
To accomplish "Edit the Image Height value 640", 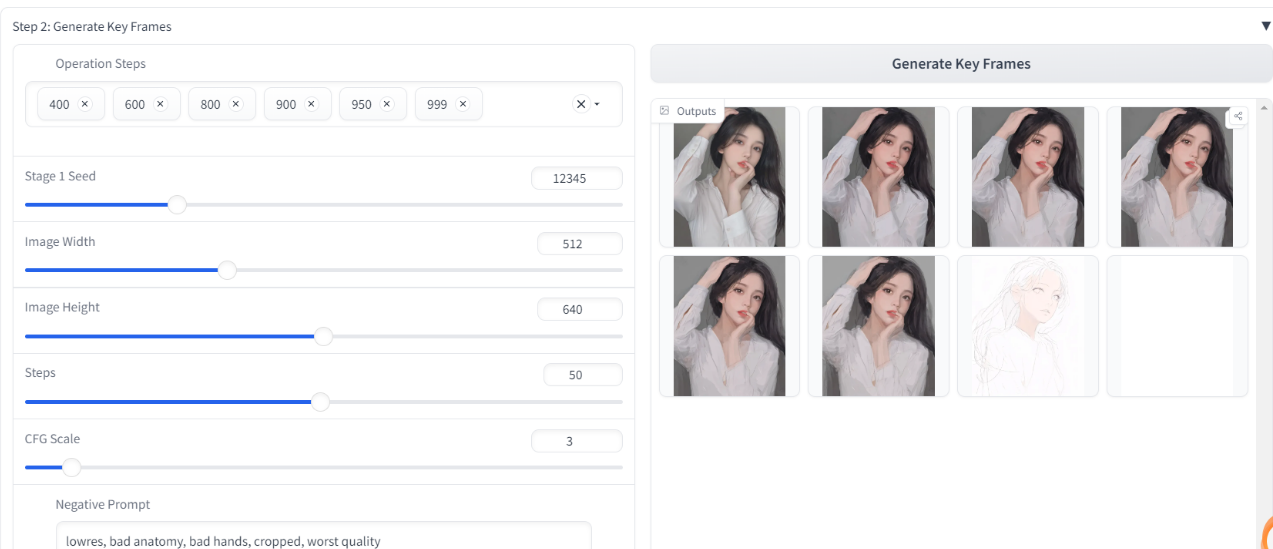I will click(x=579, y=309).
